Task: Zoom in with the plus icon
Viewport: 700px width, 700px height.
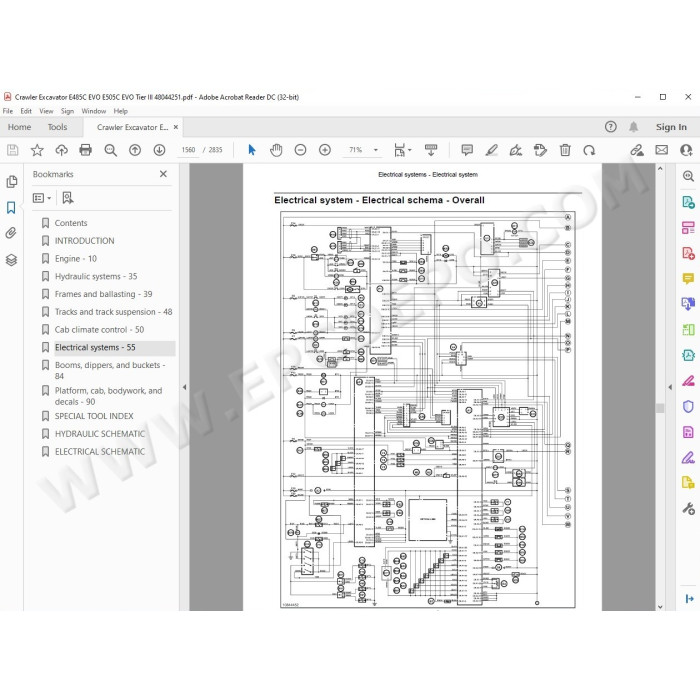Action: click(325, 150)
